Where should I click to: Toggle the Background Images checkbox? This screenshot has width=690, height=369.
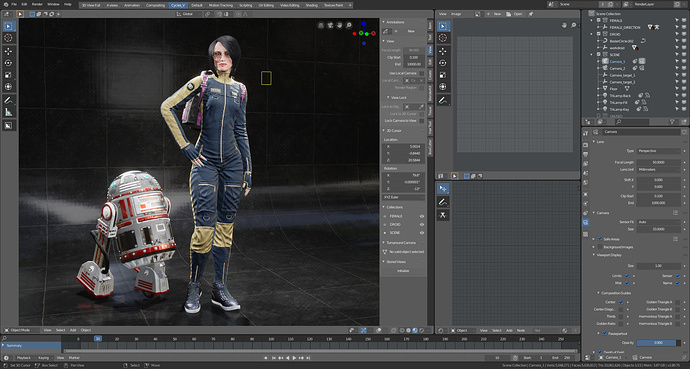600,247
